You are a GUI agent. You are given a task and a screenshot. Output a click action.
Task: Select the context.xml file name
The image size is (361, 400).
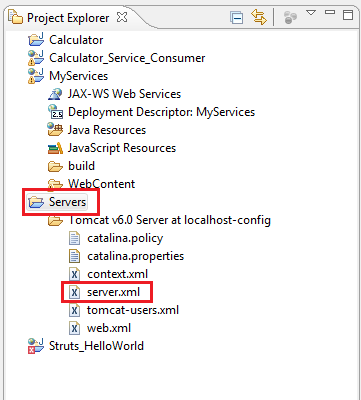pyautogui.click(x=117, y=274)
